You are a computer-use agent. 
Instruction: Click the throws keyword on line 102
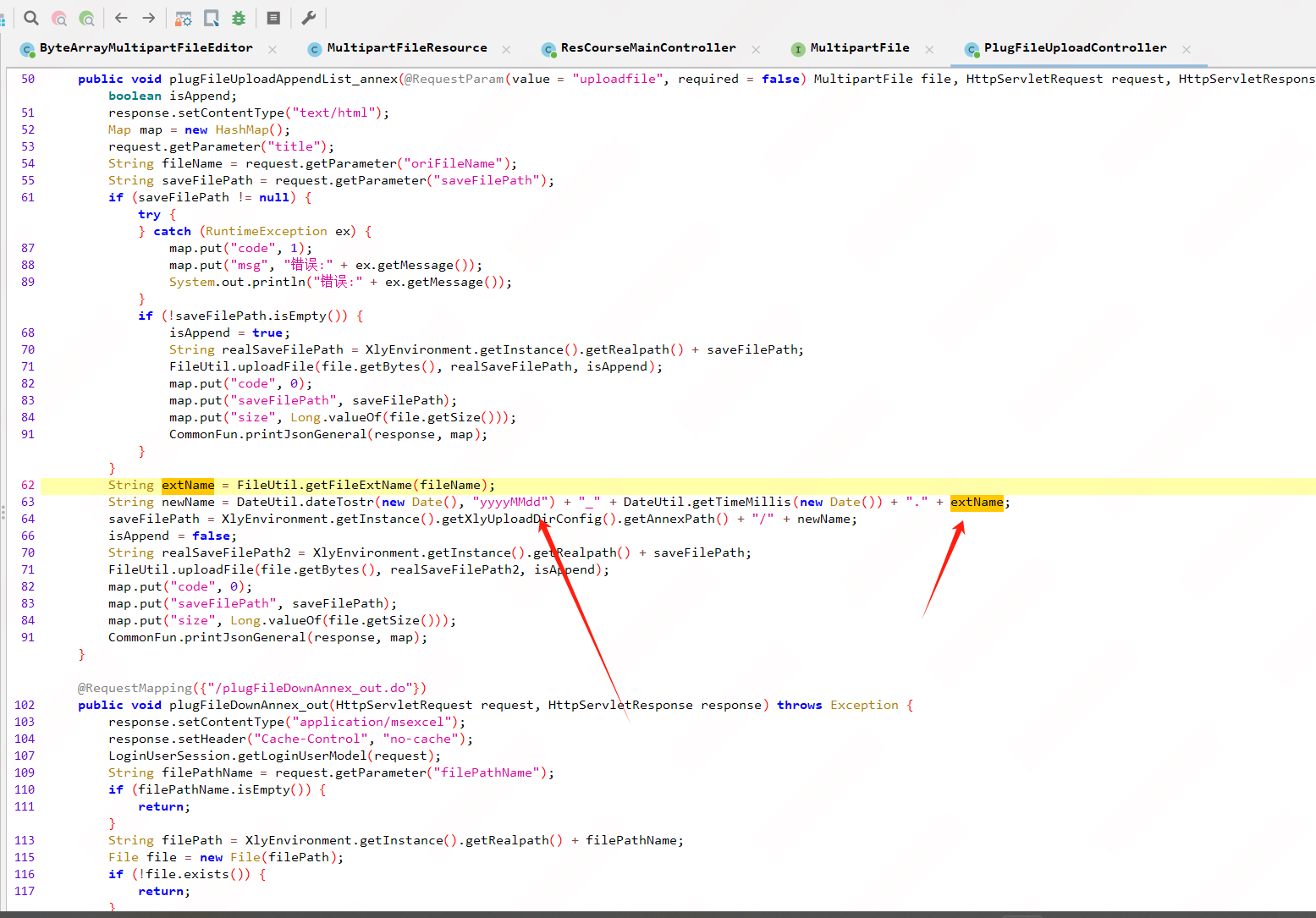click(800, 705)
